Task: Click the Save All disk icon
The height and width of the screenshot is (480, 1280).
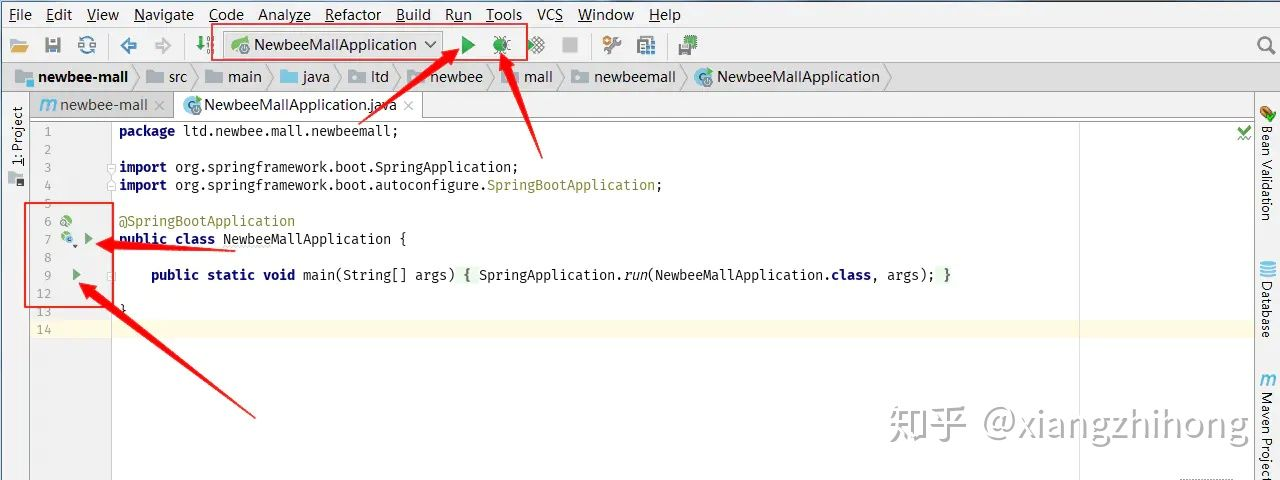Action: coord(53,45)
